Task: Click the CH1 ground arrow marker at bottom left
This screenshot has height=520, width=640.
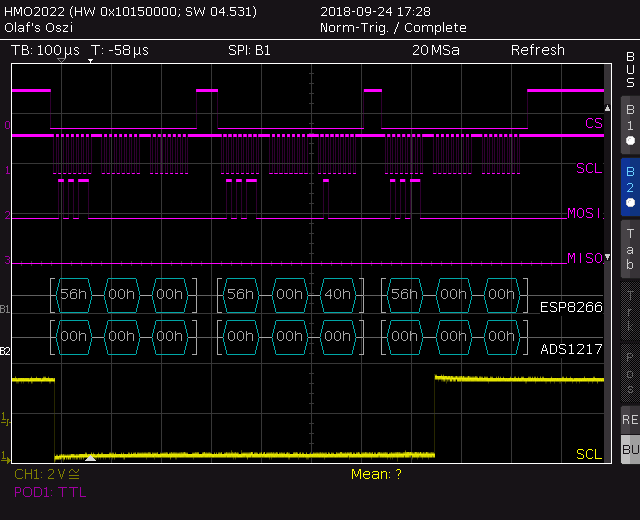Action: [5, 457]
